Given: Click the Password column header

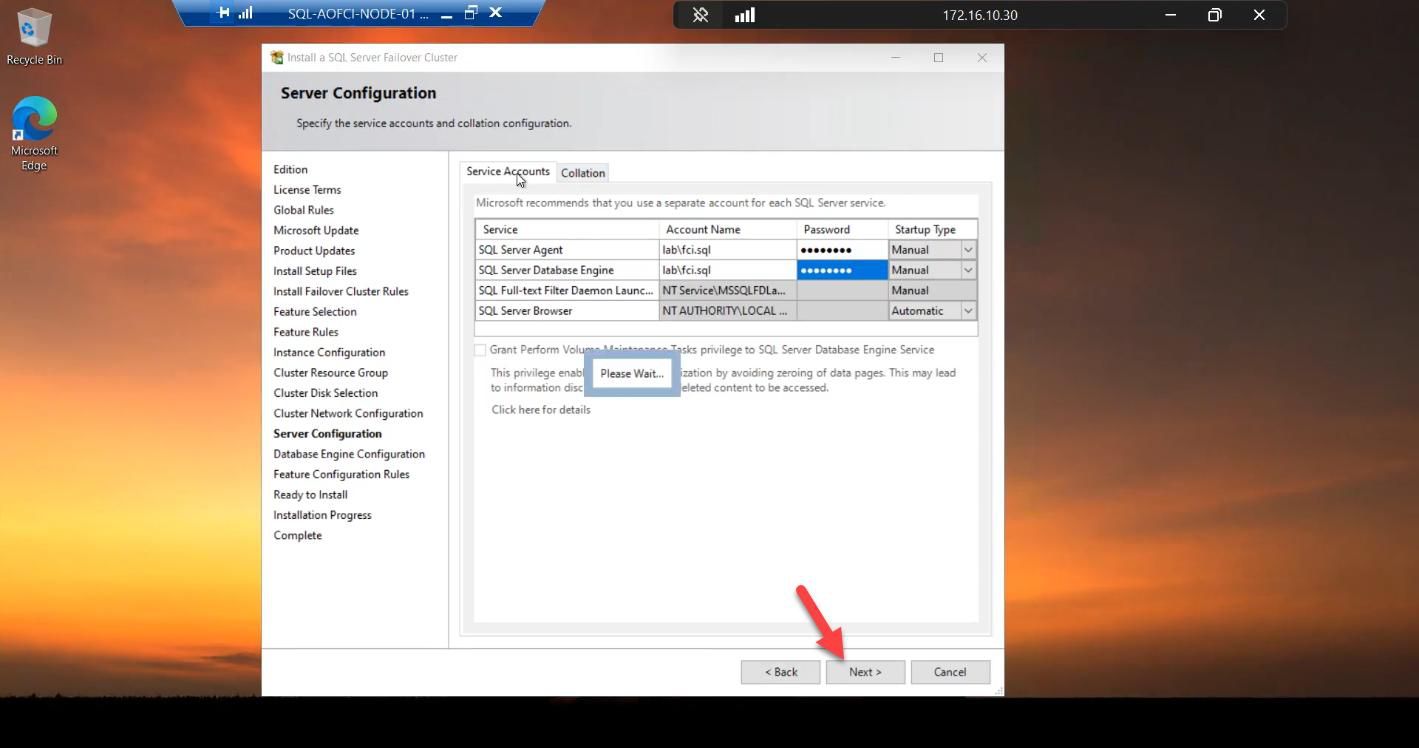Looking at the screenshot, I should pyautogui.click(x=842, y=230).
